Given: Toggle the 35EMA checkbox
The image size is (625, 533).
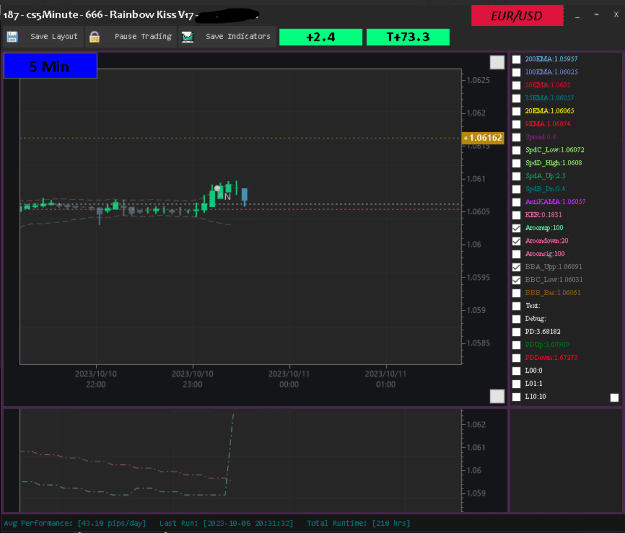Looking at the screenshot, I should click(516, 98).
